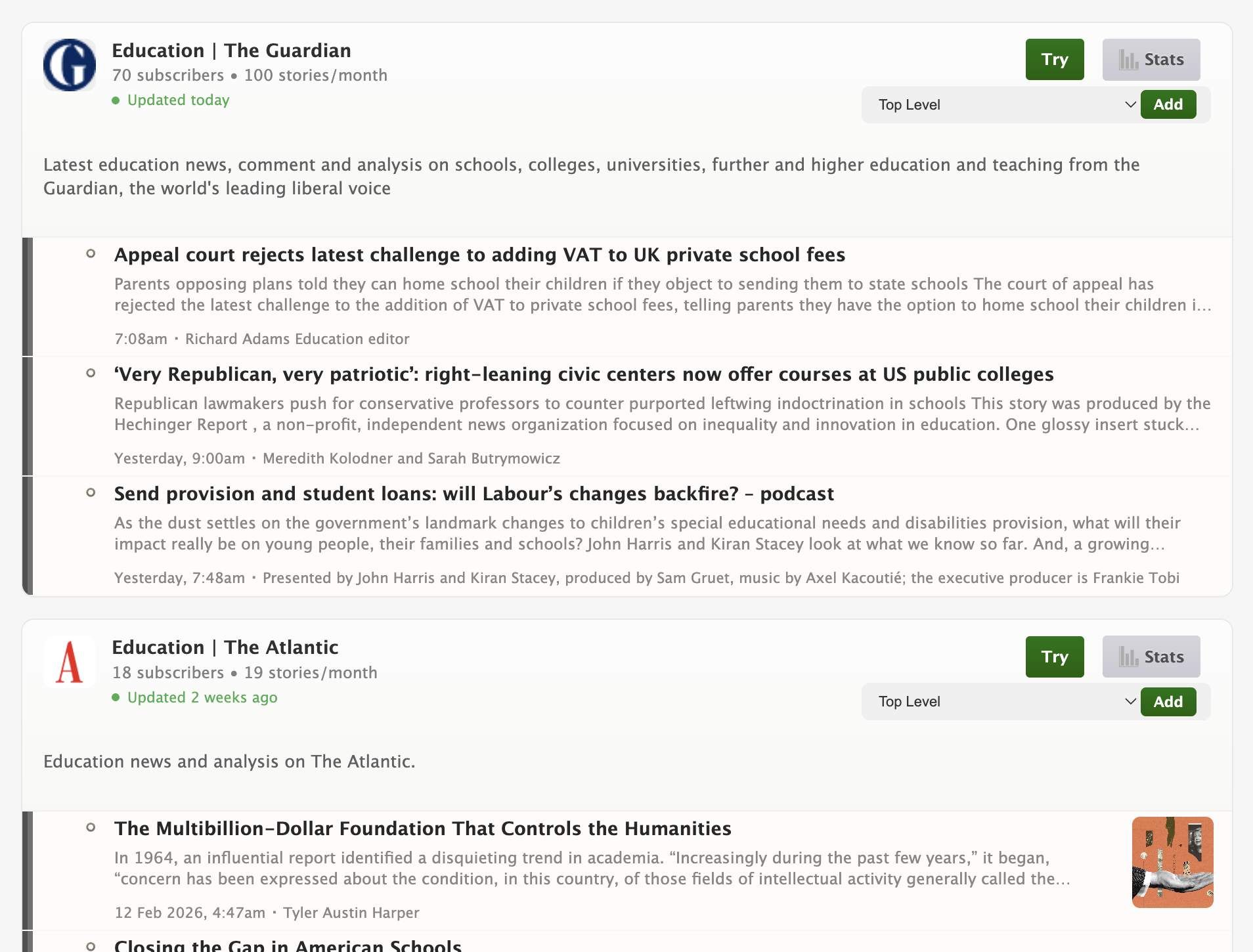Try The Guardian Education feed

(1054, 60)
